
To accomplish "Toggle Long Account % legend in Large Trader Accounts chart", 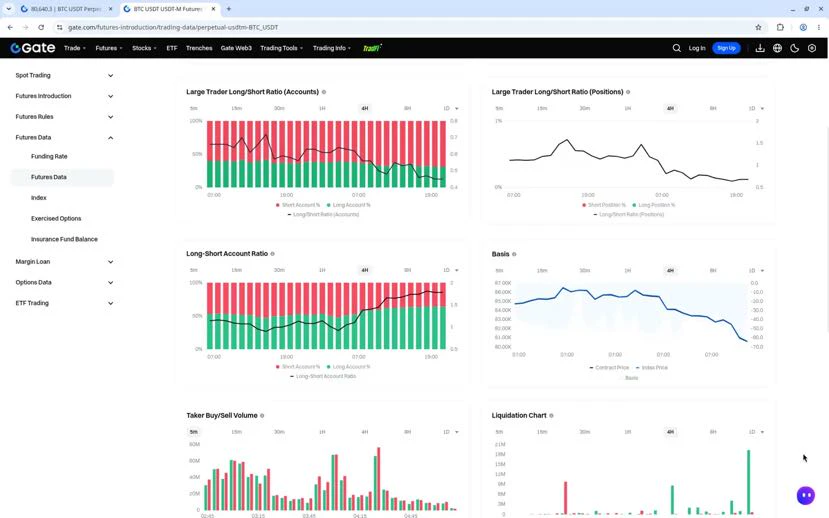I will (348, 205).
